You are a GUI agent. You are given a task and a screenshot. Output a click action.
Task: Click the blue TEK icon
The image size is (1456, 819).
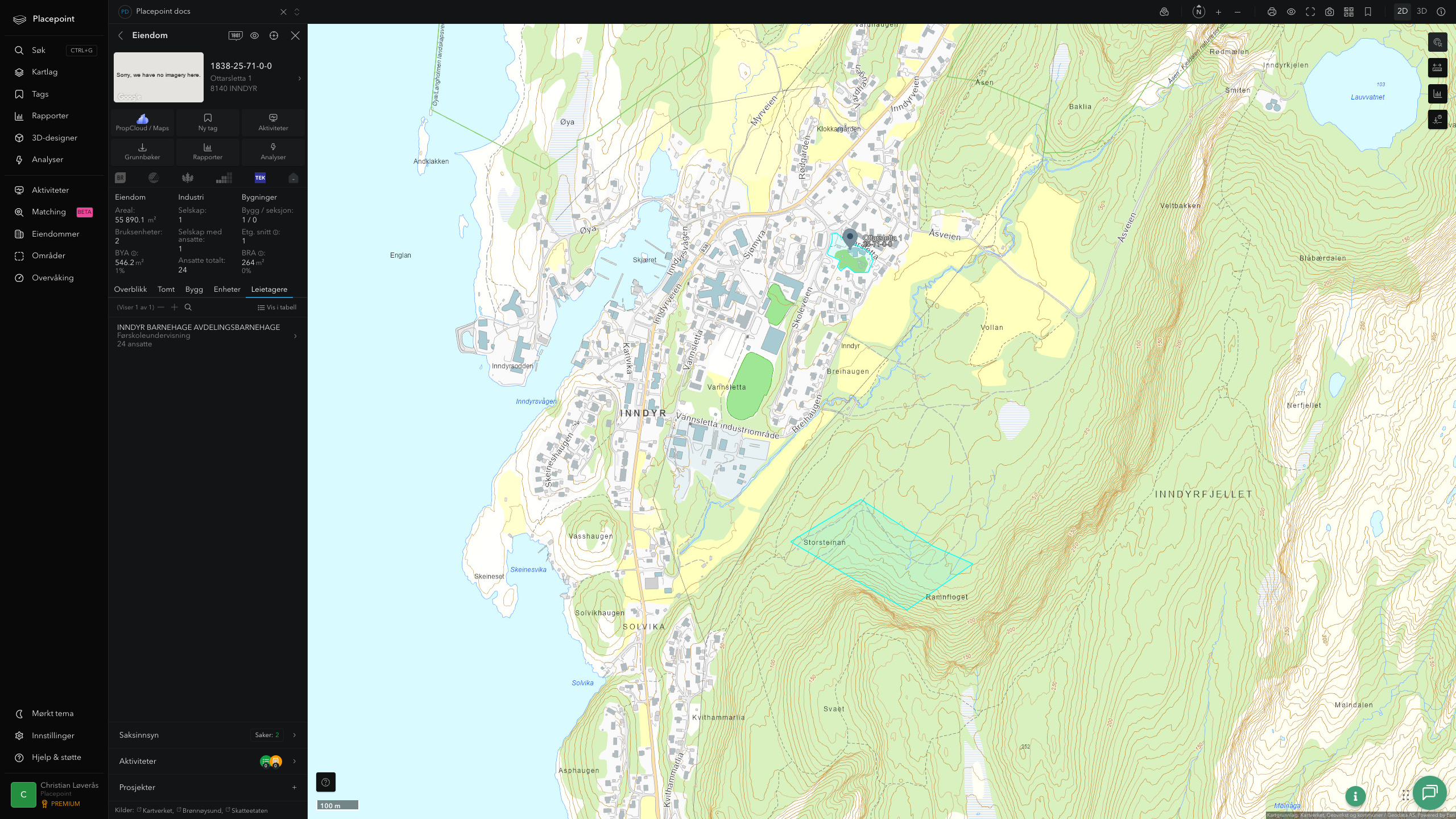click(260, 178)
